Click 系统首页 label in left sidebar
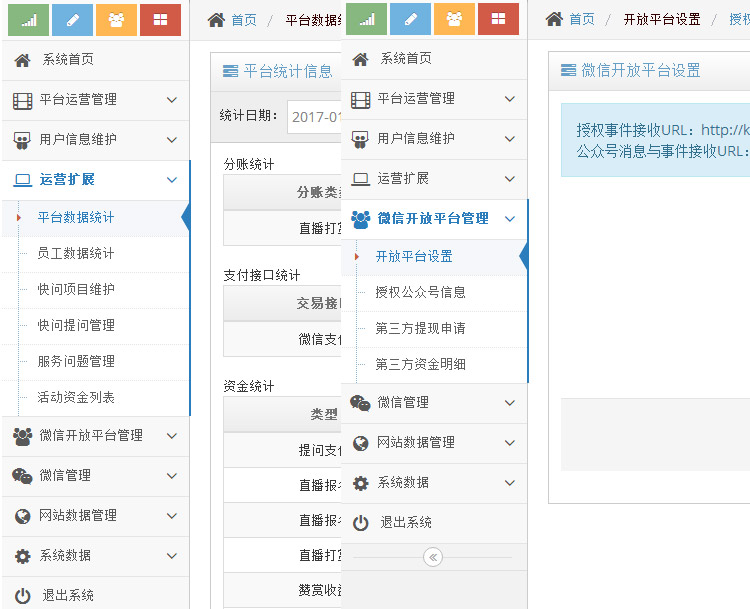The height and width of the screenshot is (609, 750). coord(68,60)
